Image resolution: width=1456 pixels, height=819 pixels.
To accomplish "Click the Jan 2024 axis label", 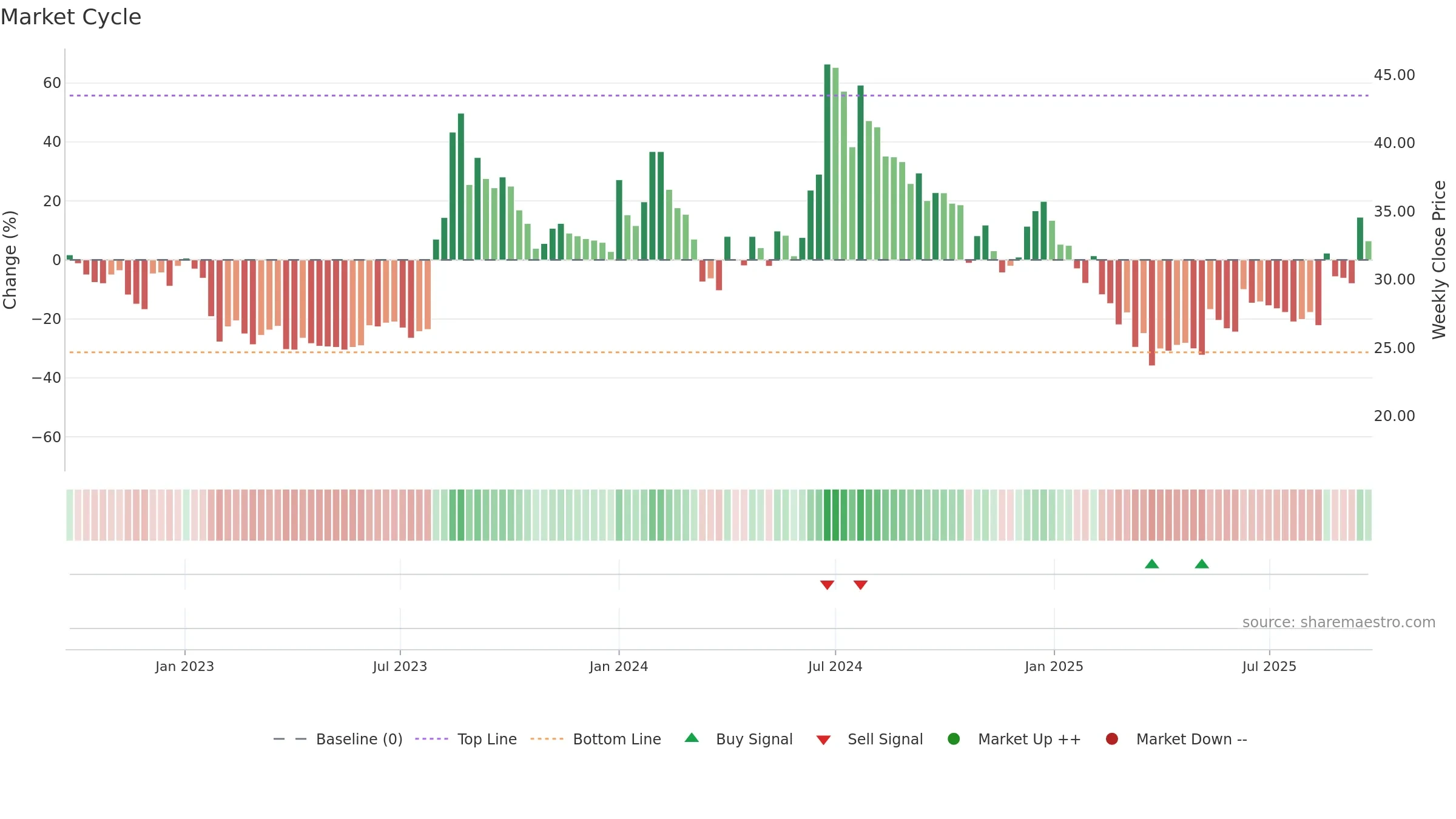I will [x=619, y=666].
